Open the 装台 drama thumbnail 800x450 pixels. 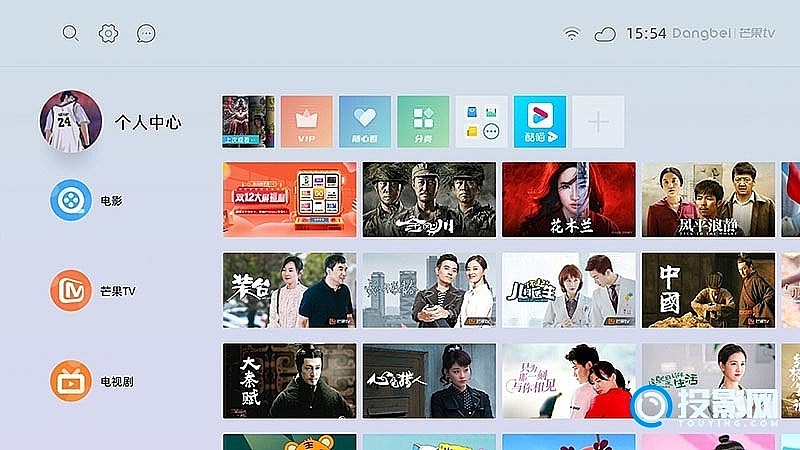[290, 290]
